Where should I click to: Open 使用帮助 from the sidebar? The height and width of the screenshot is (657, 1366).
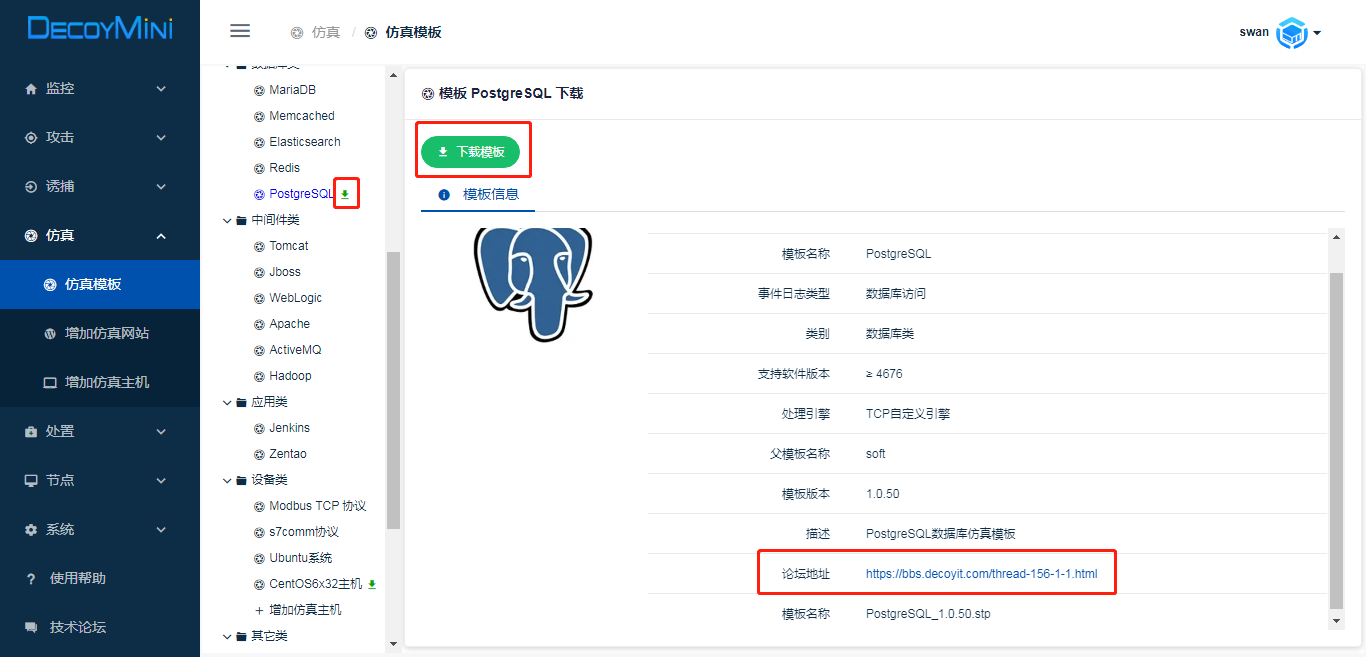click(x=77, y=578)
